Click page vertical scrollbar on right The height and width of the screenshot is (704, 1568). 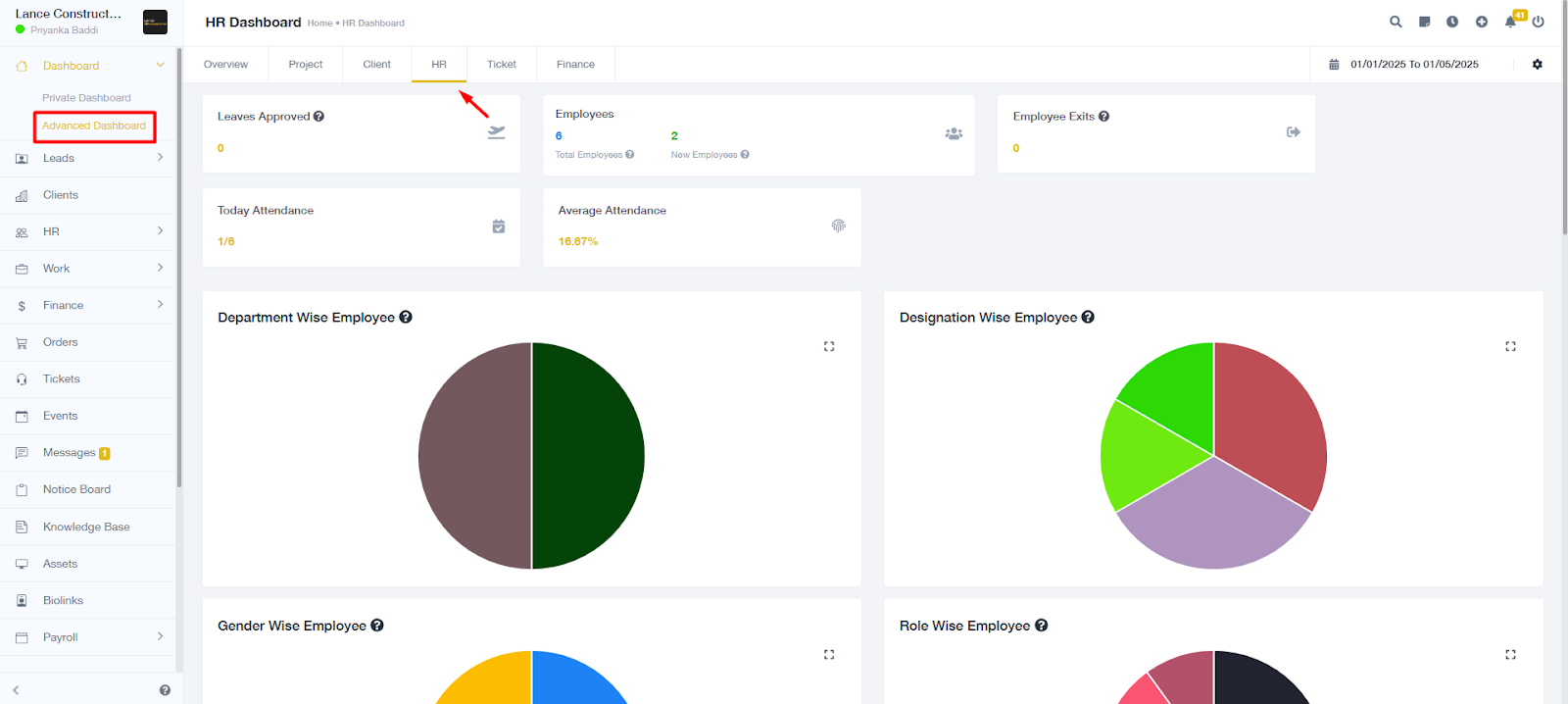[1564, 118]
